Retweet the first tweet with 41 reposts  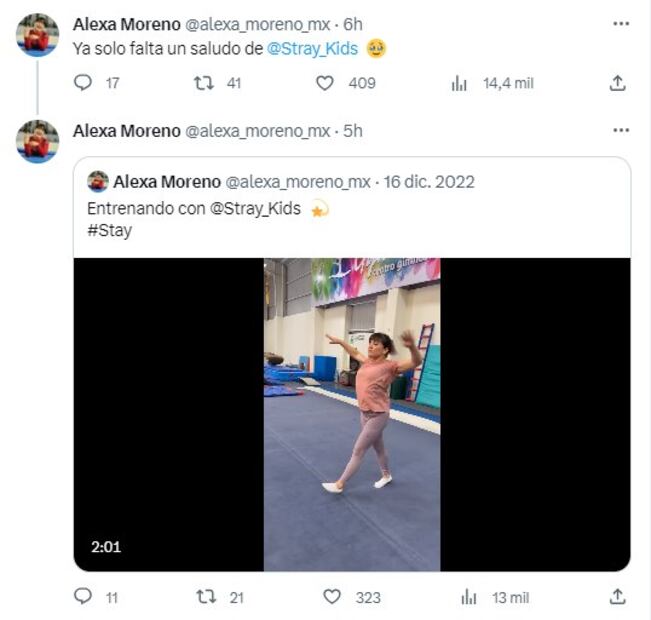204,84
